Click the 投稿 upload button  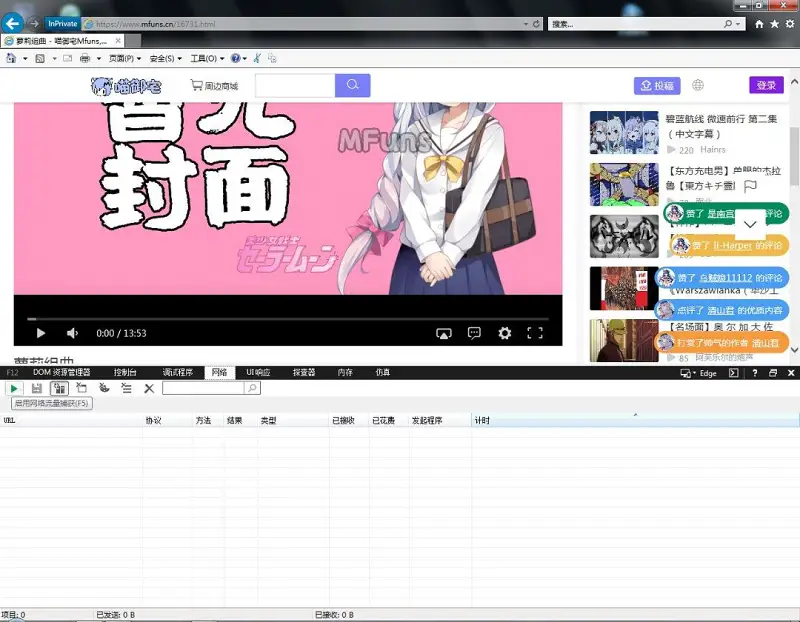pyautogui.click(x=657, y=86)
